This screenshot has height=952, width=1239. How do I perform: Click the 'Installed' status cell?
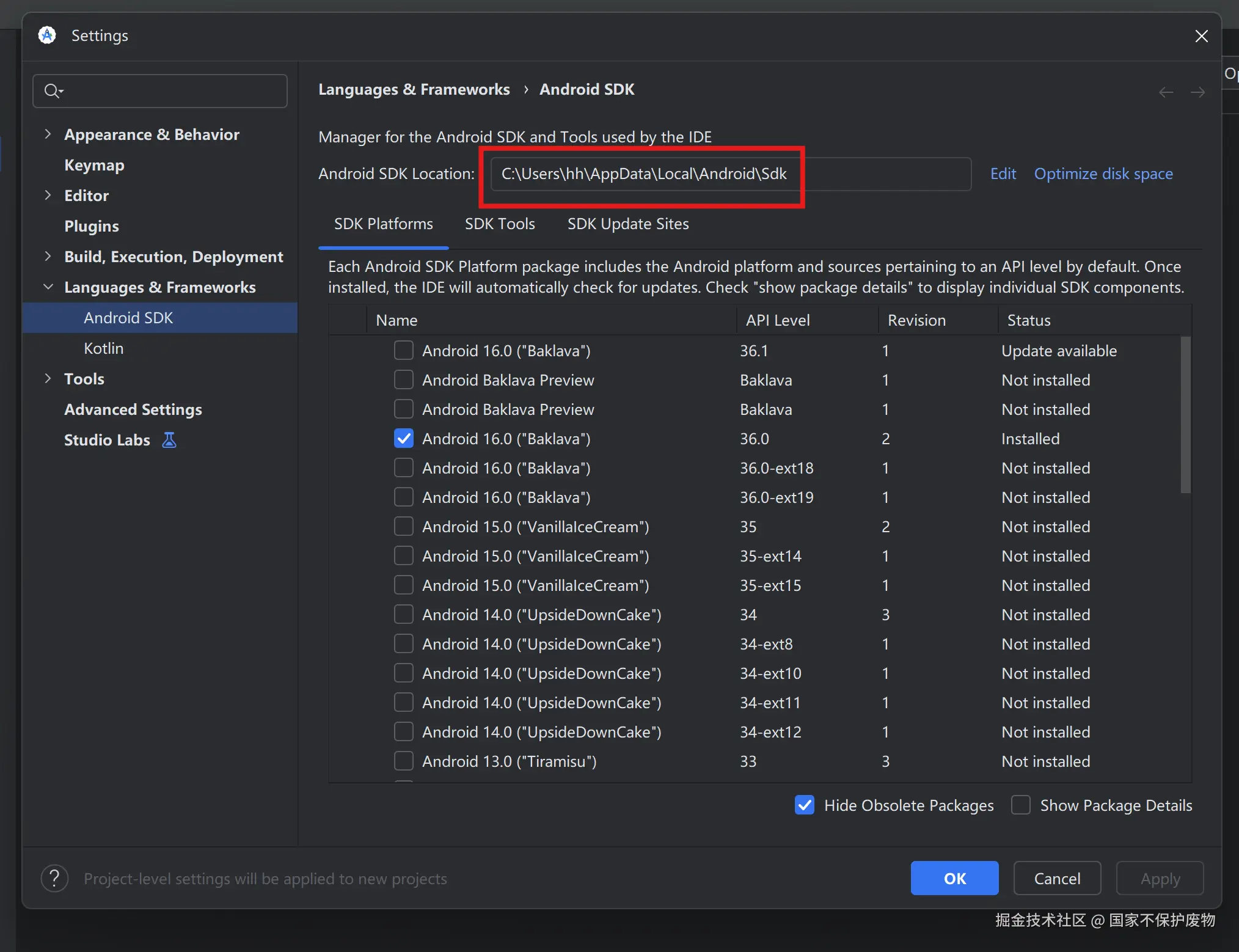click(1031, 439)
